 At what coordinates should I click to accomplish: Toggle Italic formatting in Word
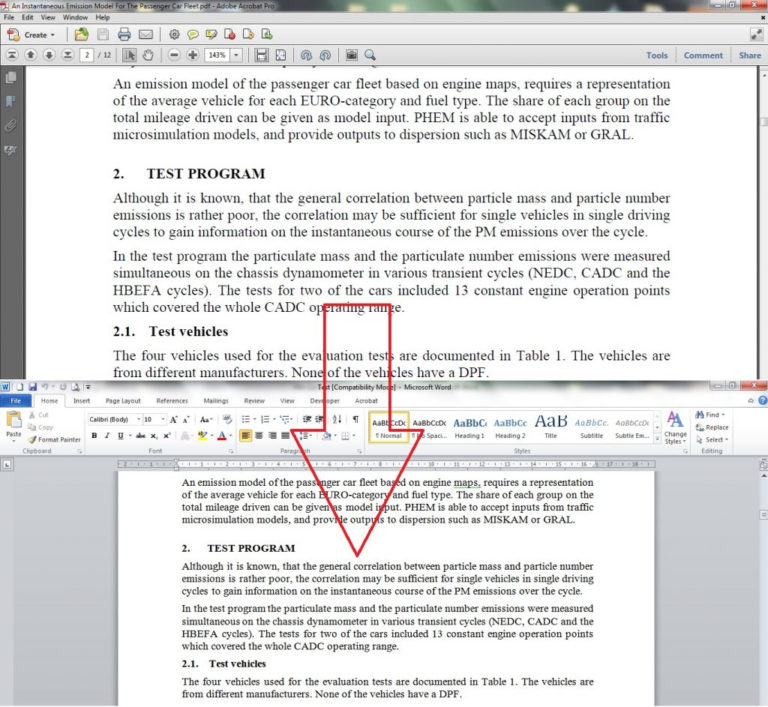pyautogui.click(x=107, y=436)
